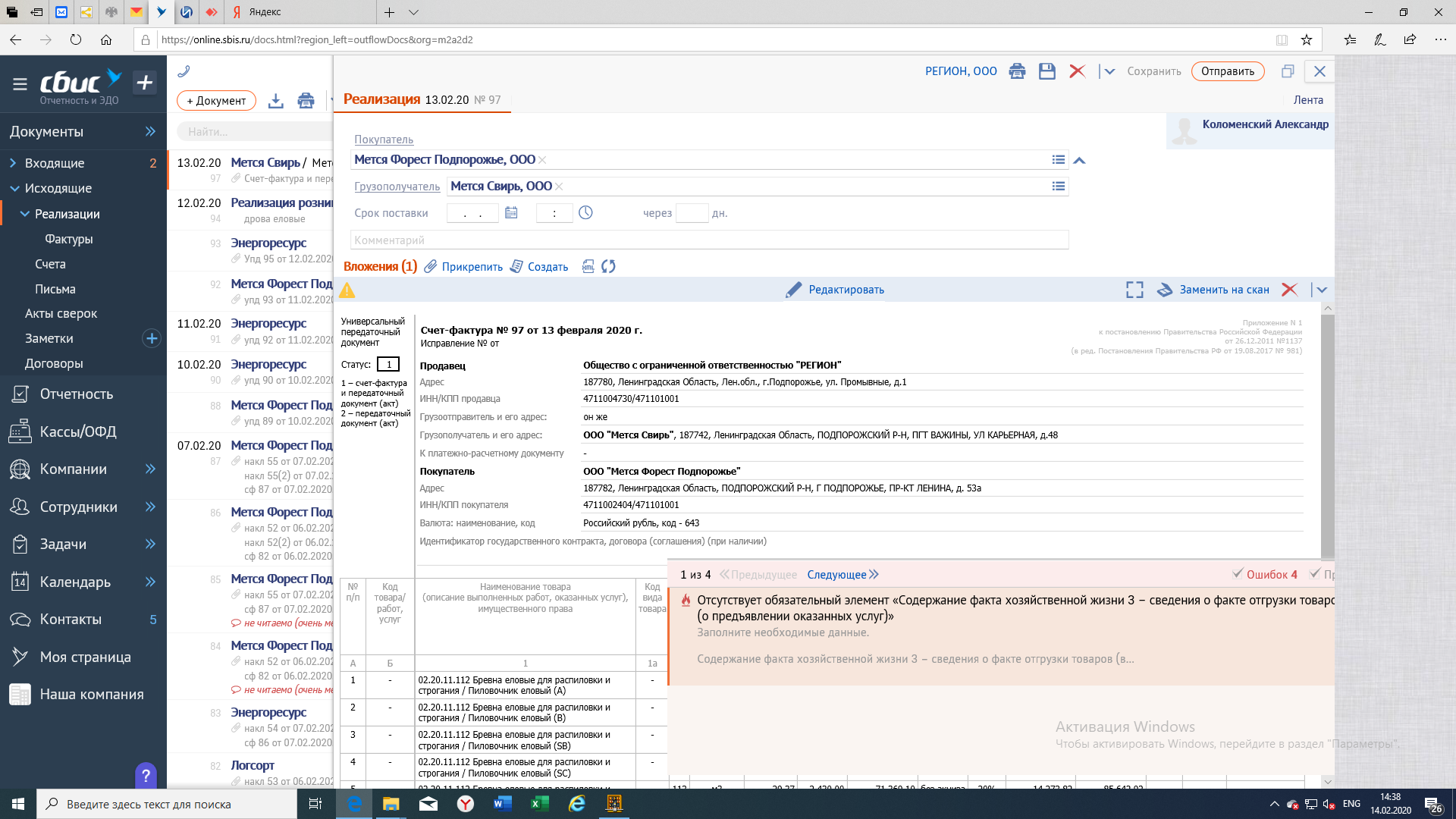Open consignee selection list icon
This screenshot has height=819, width=1456.
pos(1059,187)
